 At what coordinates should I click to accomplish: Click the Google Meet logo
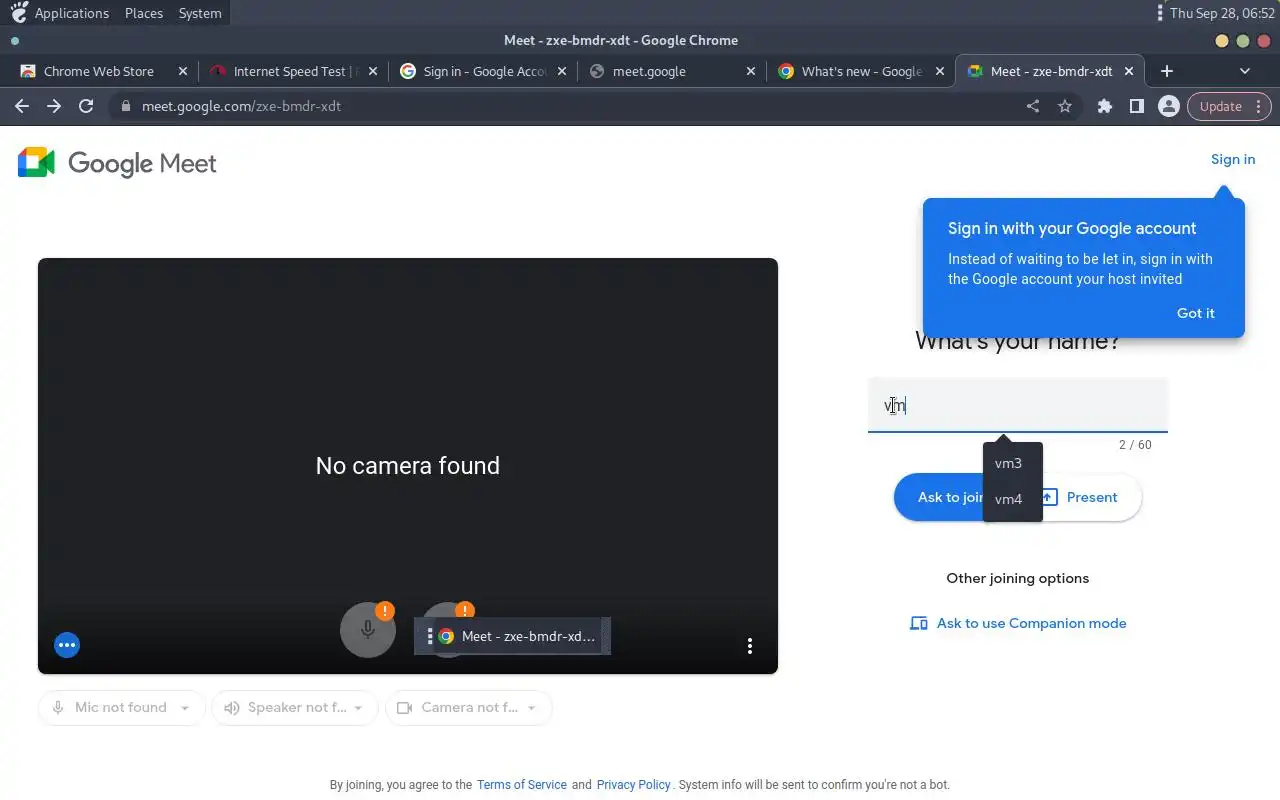point(117,163)
